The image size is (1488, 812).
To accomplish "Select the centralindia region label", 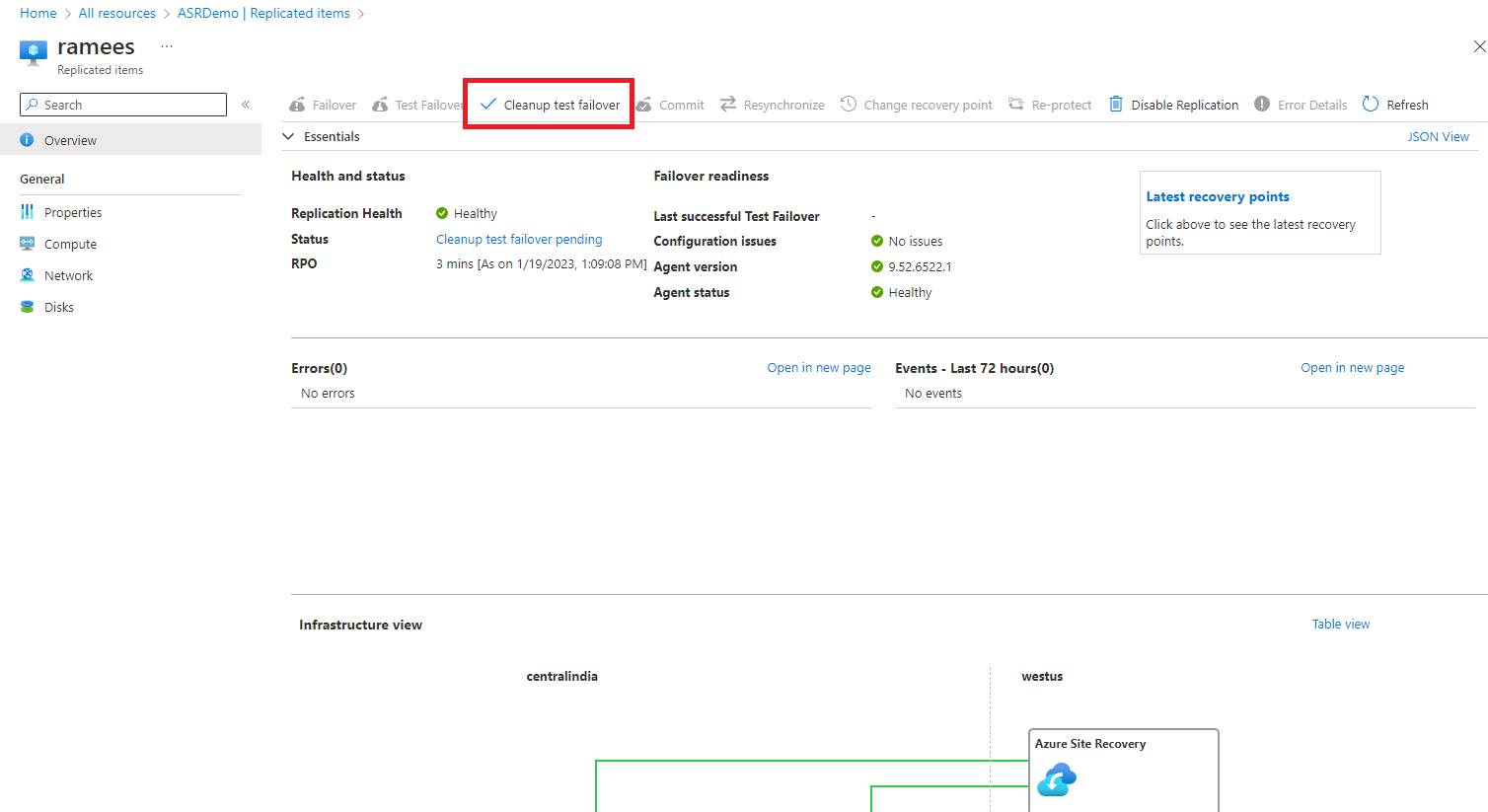I will (x=561, y=676).
